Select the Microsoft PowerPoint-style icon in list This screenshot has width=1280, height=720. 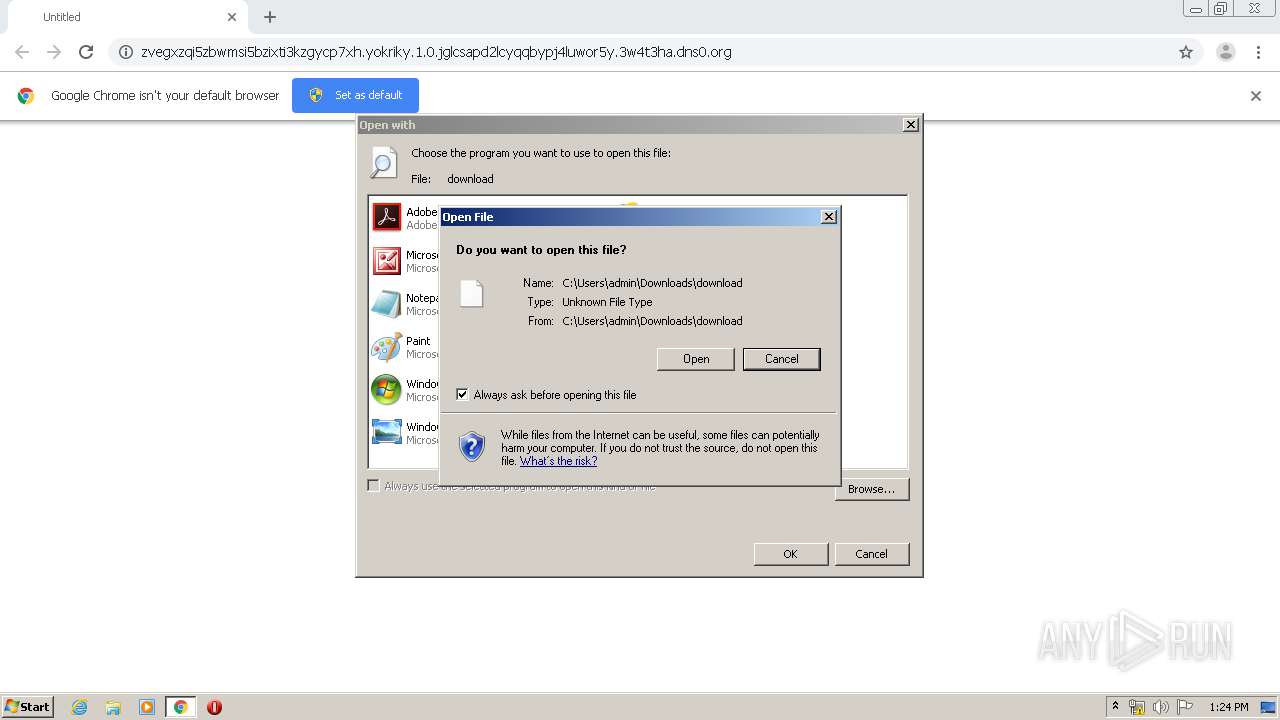pyautogui.click(x=386, y=260)
